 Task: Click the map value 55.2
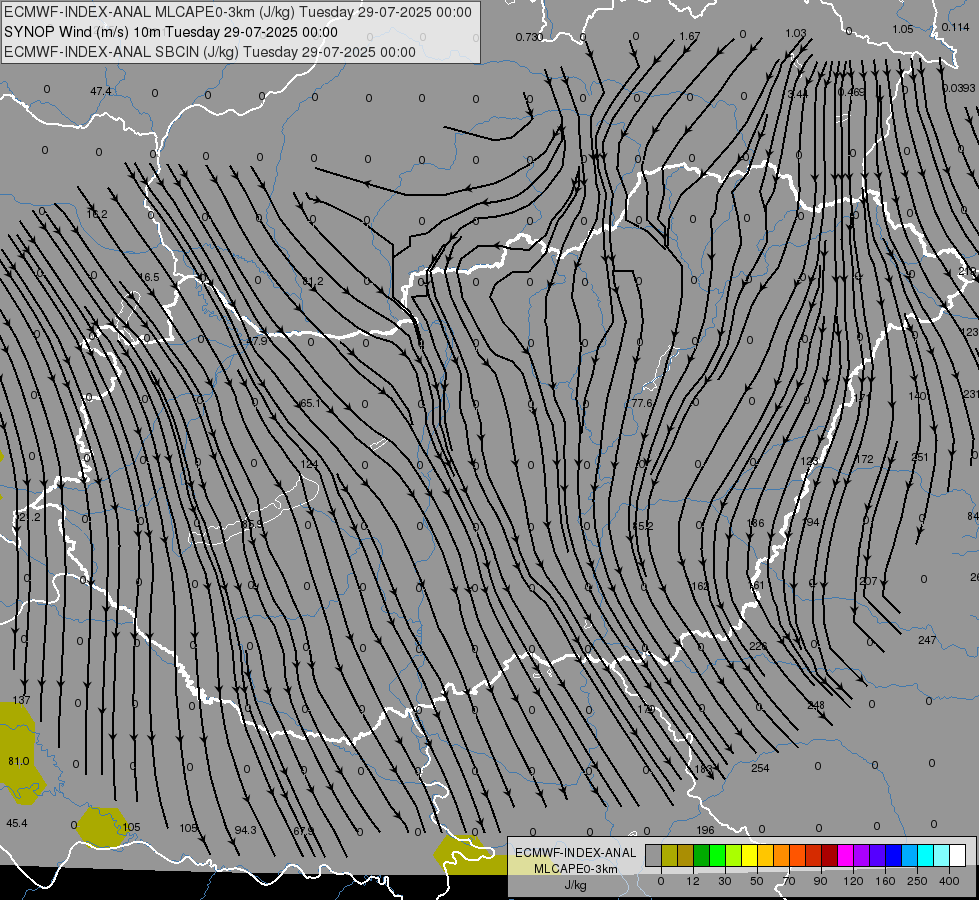coord(642,526)
